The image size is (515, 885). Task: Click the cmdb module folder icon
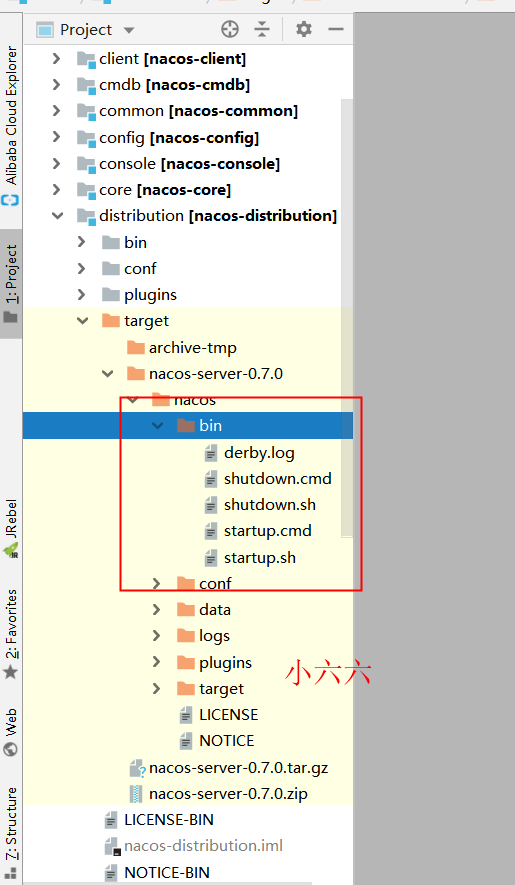point(86,85)
